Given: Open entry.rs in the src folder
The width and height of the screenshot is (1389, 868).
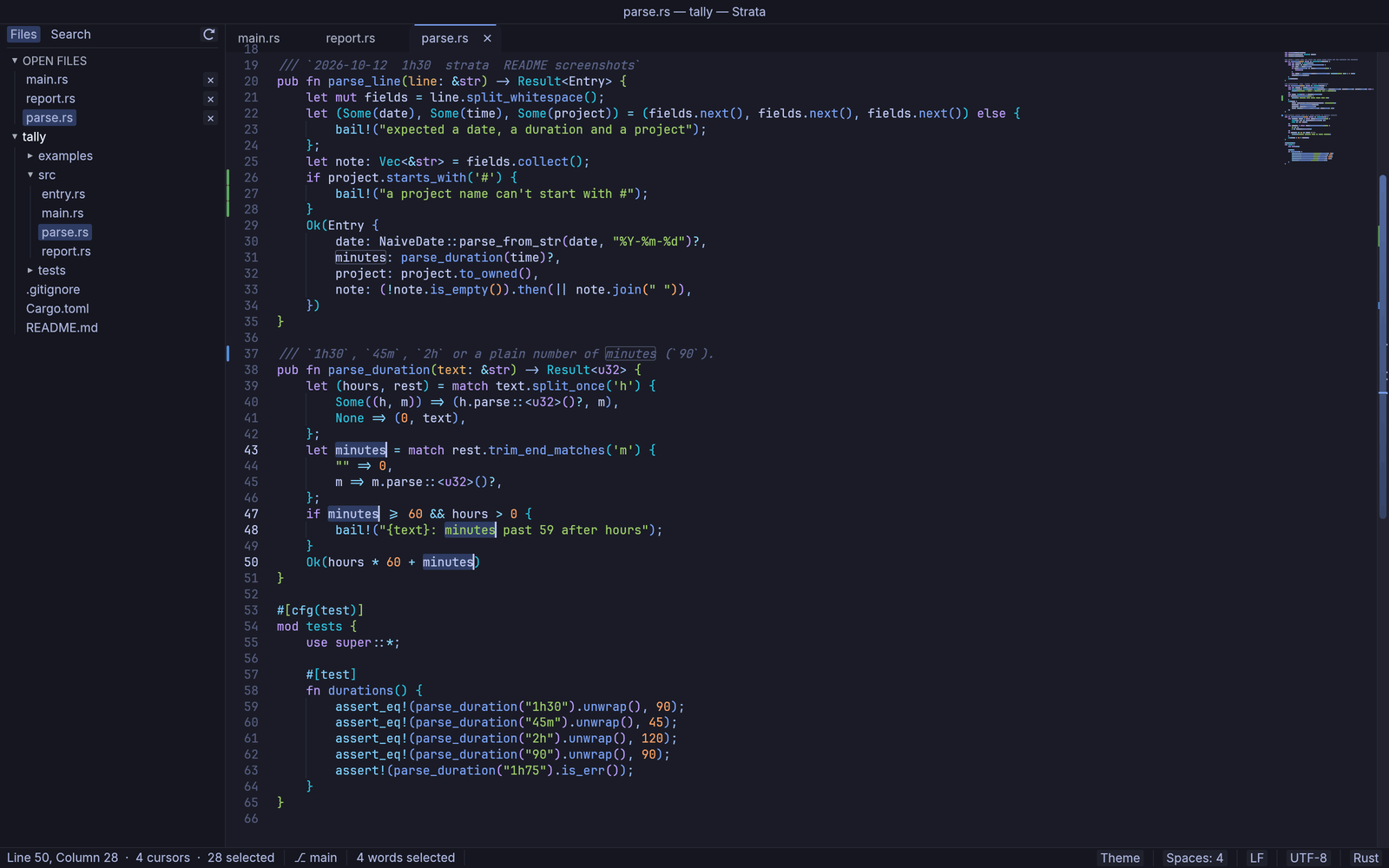Looking at the screenshot, I should point(63,194).
